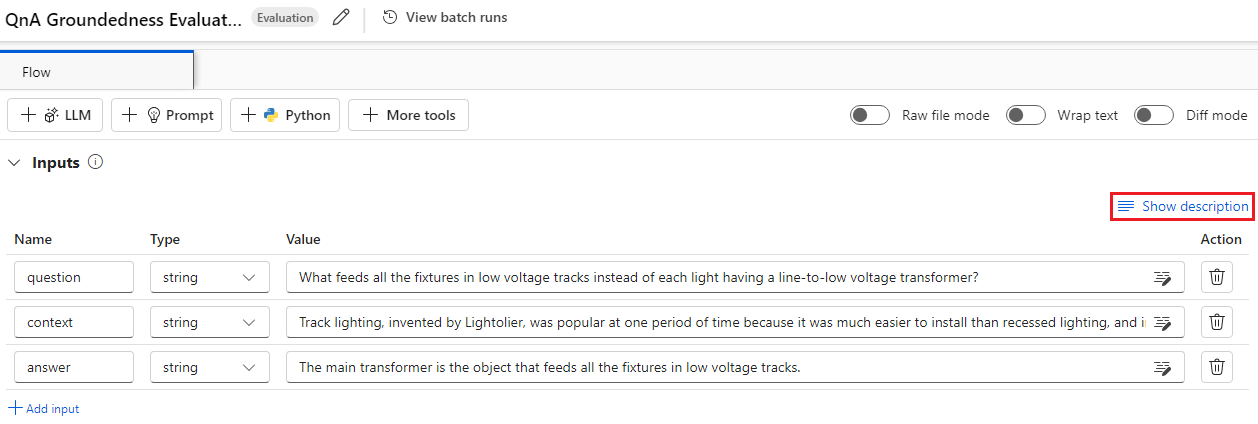Image resolution: width=1258 pixels, height=424 pixels.
Task: Delete the context input row
Action: tap(1216, 322)
